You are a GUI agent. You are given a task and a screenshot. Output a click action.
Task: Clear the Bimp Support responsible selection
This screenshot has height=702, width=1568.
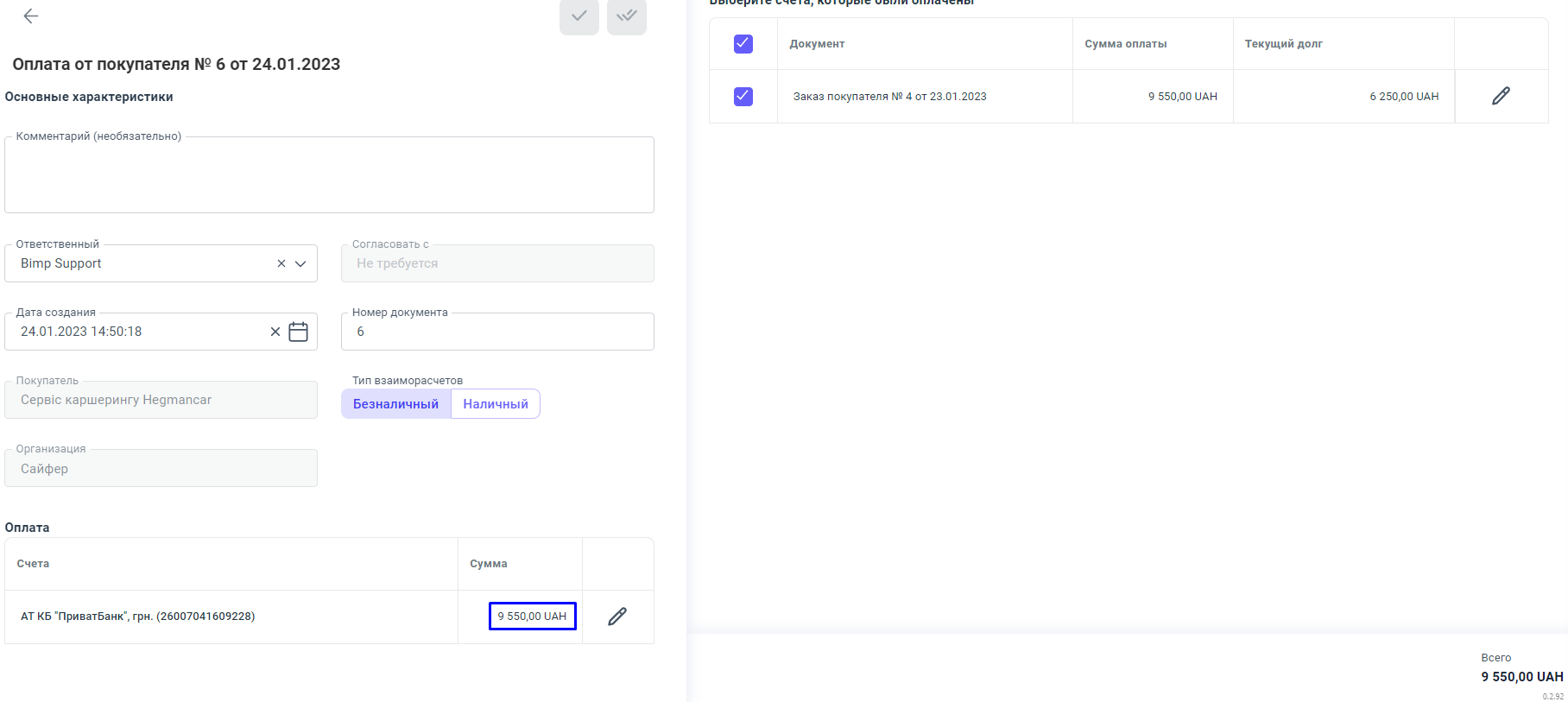coord(281,263)
